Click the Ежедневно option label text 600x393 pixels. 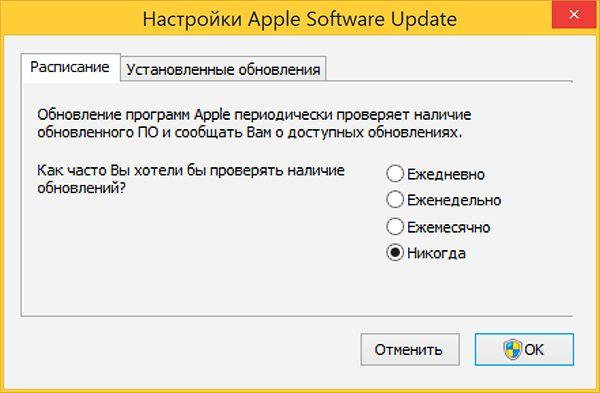(446, 174)
